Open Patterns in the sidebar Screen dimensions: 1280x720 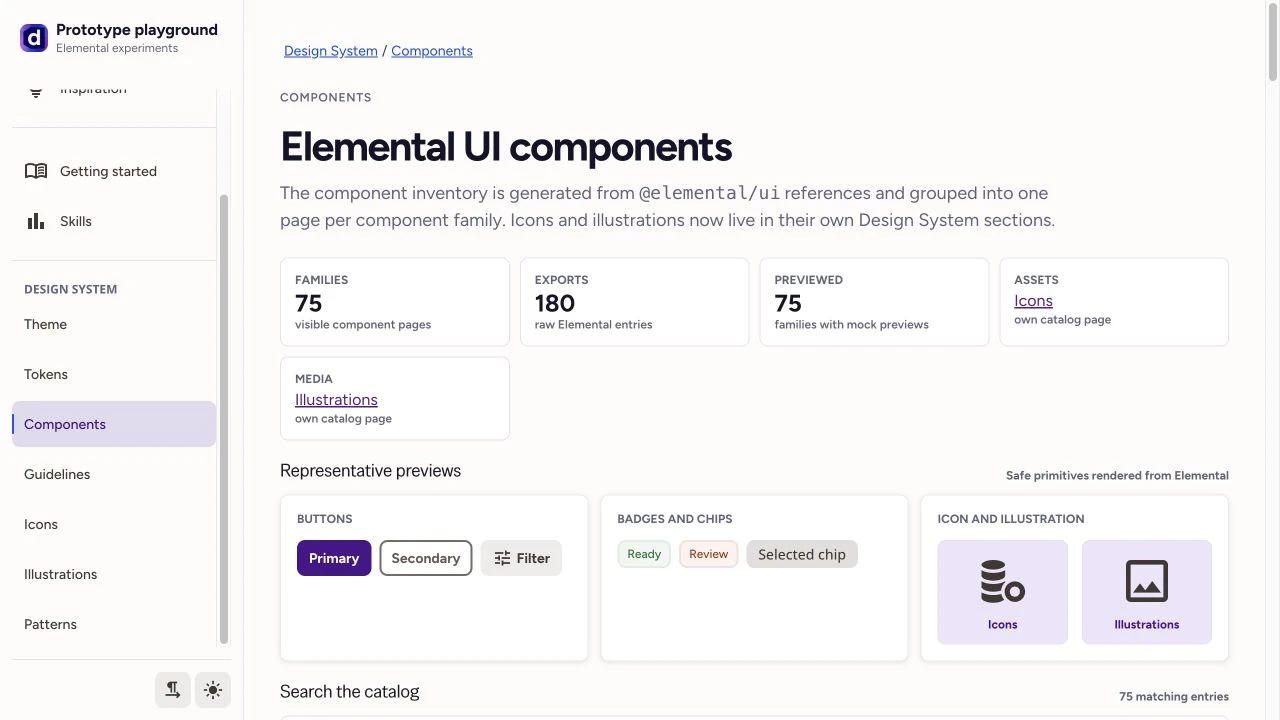click(114, 624)
